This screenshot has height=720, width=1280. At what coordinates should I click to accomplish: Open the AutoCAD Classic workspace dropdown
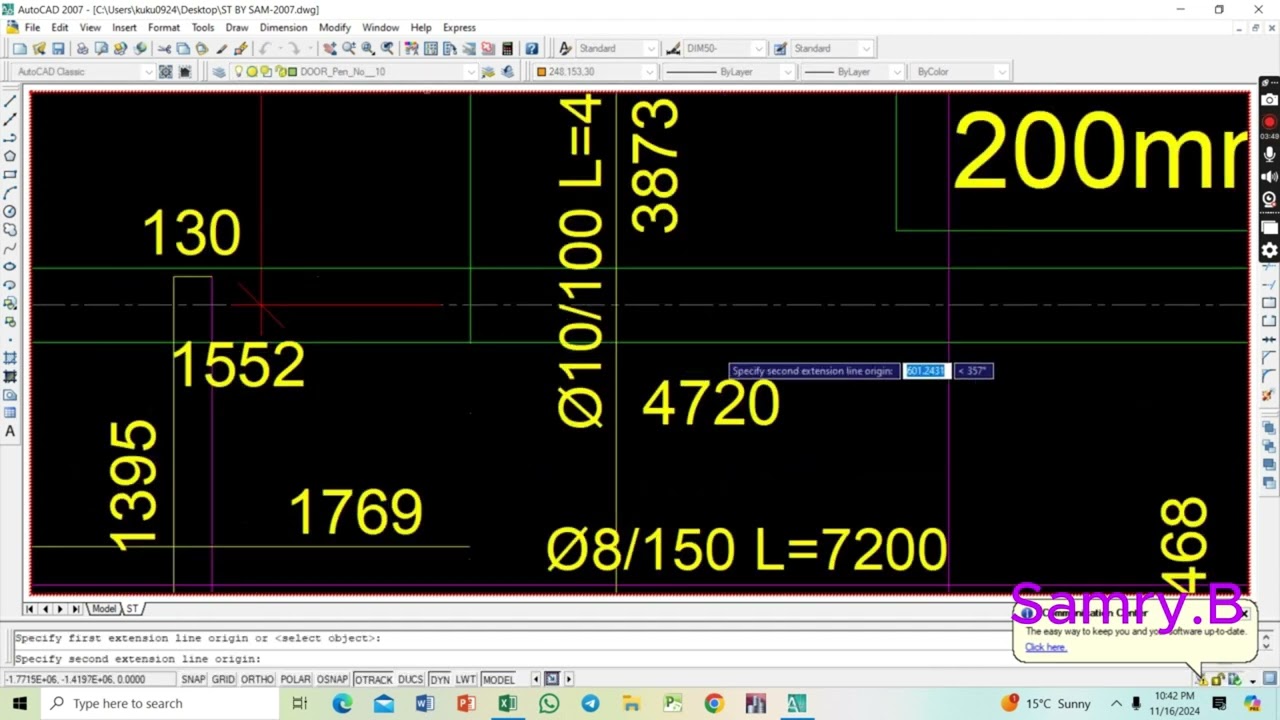149,71
